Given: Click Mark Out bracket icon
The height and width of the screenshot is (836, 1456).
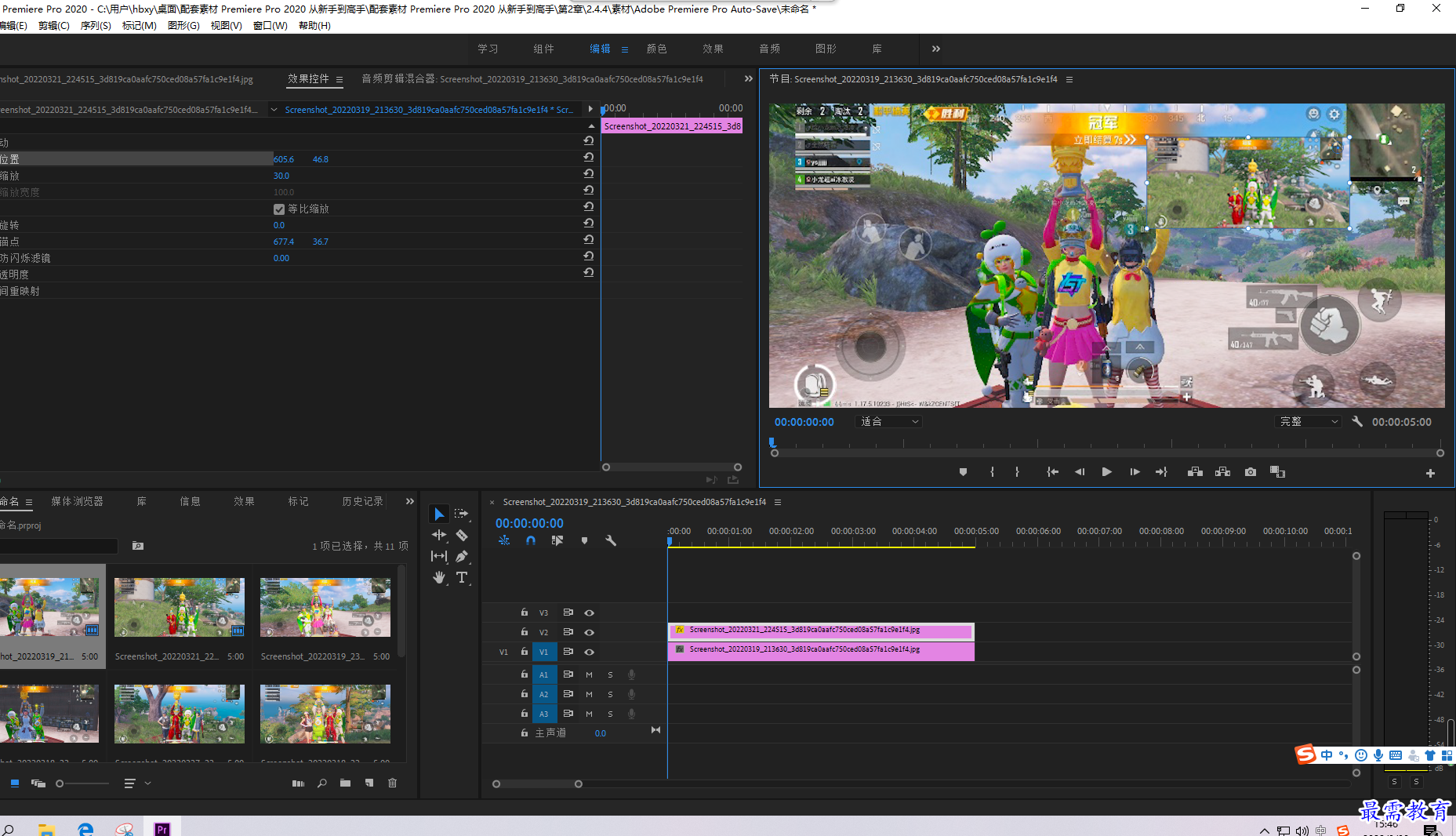Looking at the screenshot, I should pyautogui.click(x=1017, y=472).
